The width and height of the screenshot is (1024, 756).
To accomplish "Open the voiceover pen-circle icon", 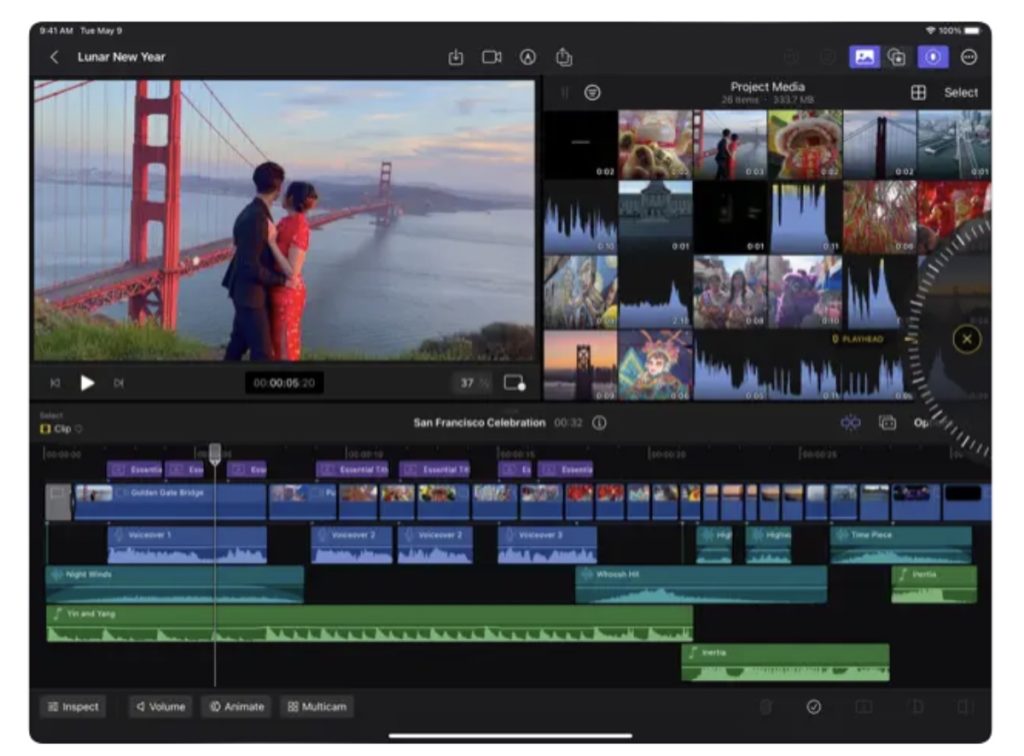I will click(x=528, y=57).
